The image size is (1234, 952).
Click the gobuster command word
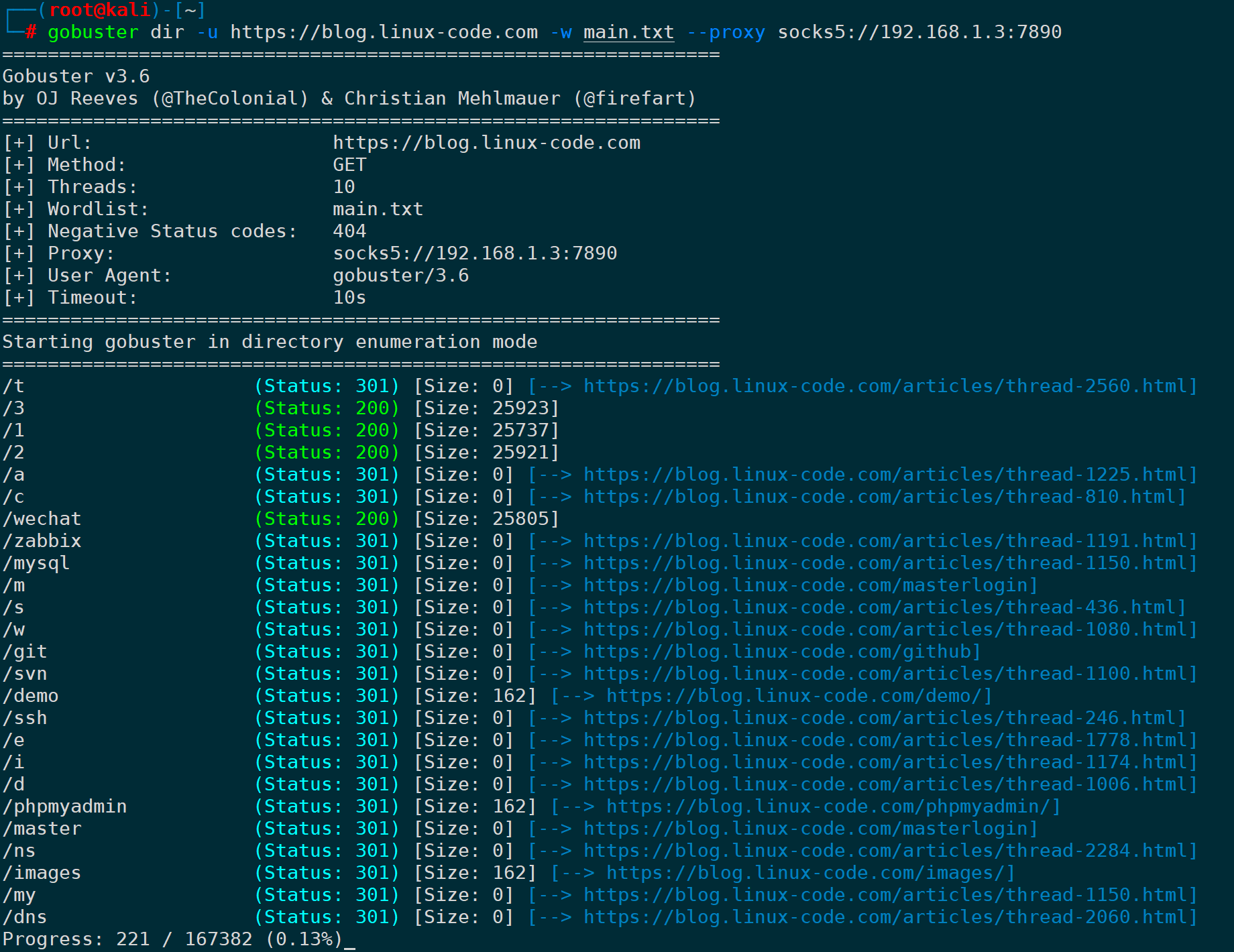click(93, 32)
